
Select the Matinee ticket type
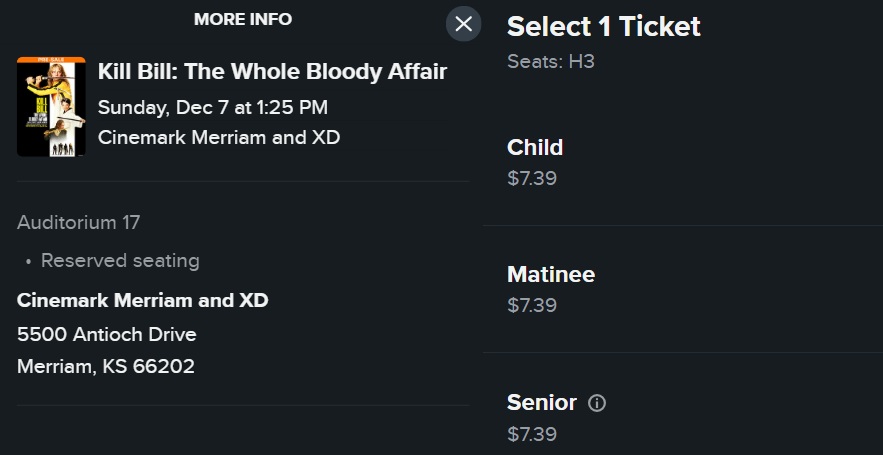click(551, 274)
